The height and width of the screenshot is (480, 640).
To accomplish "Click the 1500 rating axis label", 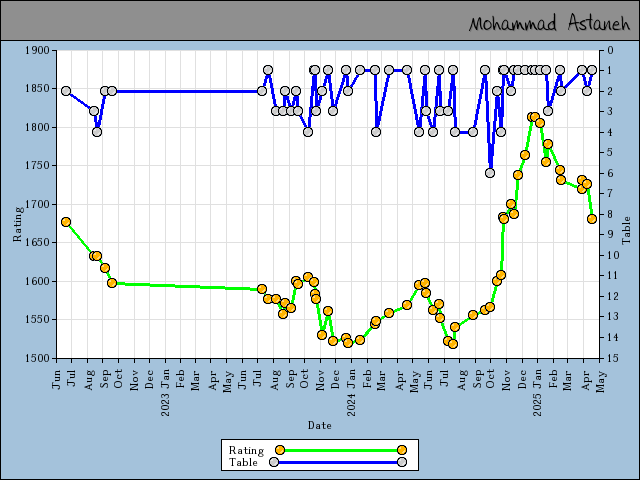I will pyautogui.click(x=37, y=358).
